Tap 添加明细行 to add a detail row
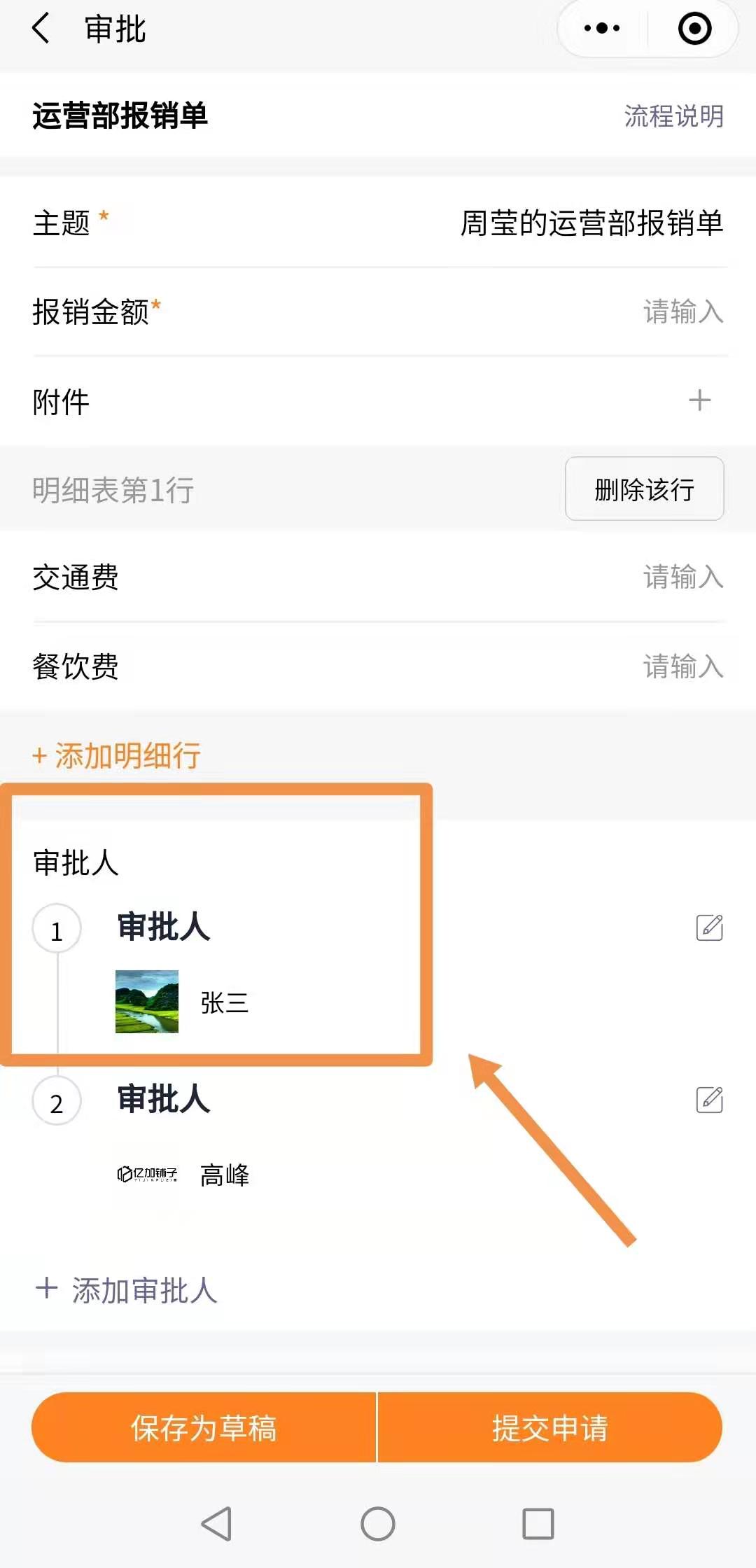756x1568 pixels. tap(117, 756)
